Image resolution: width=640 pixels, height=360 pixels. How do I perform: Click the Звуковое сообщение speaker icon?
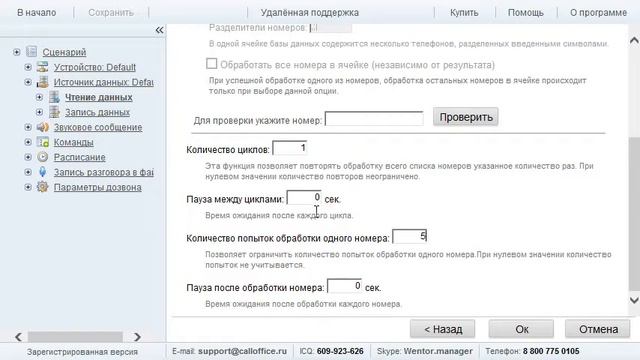[x=42, y=127]
